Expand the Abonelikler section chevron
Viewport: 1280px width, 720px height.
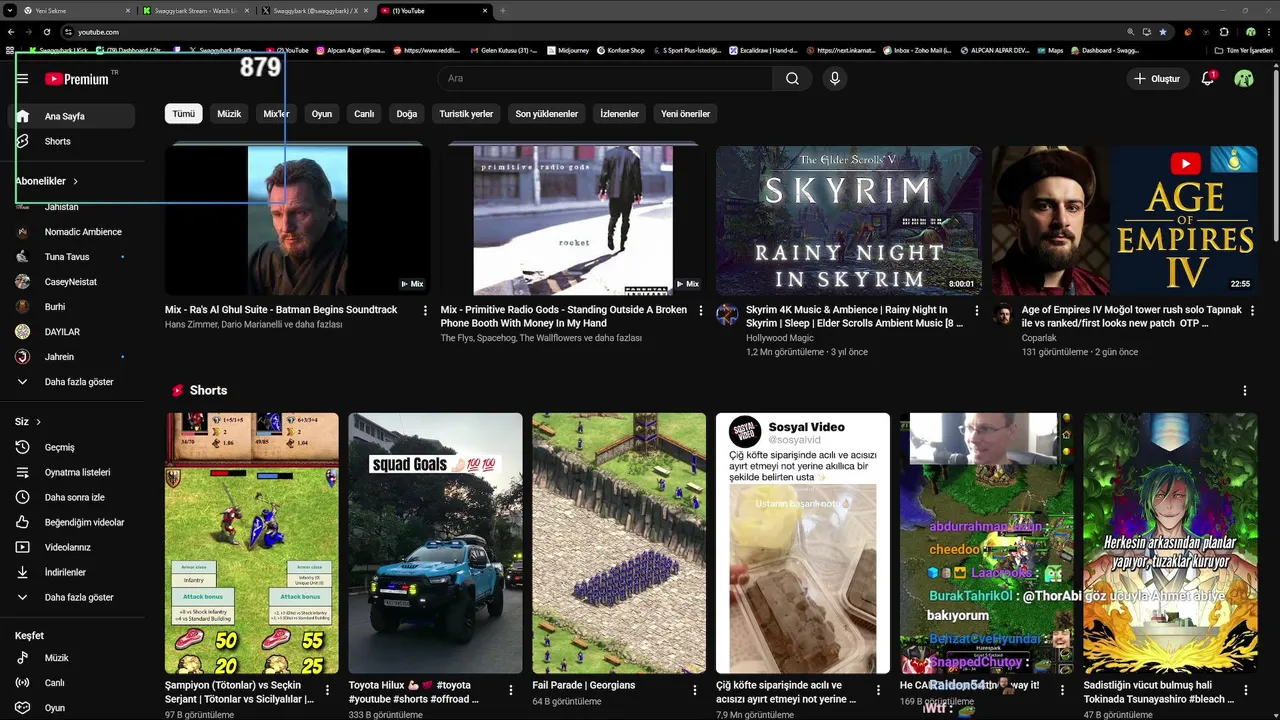point(75,181)
